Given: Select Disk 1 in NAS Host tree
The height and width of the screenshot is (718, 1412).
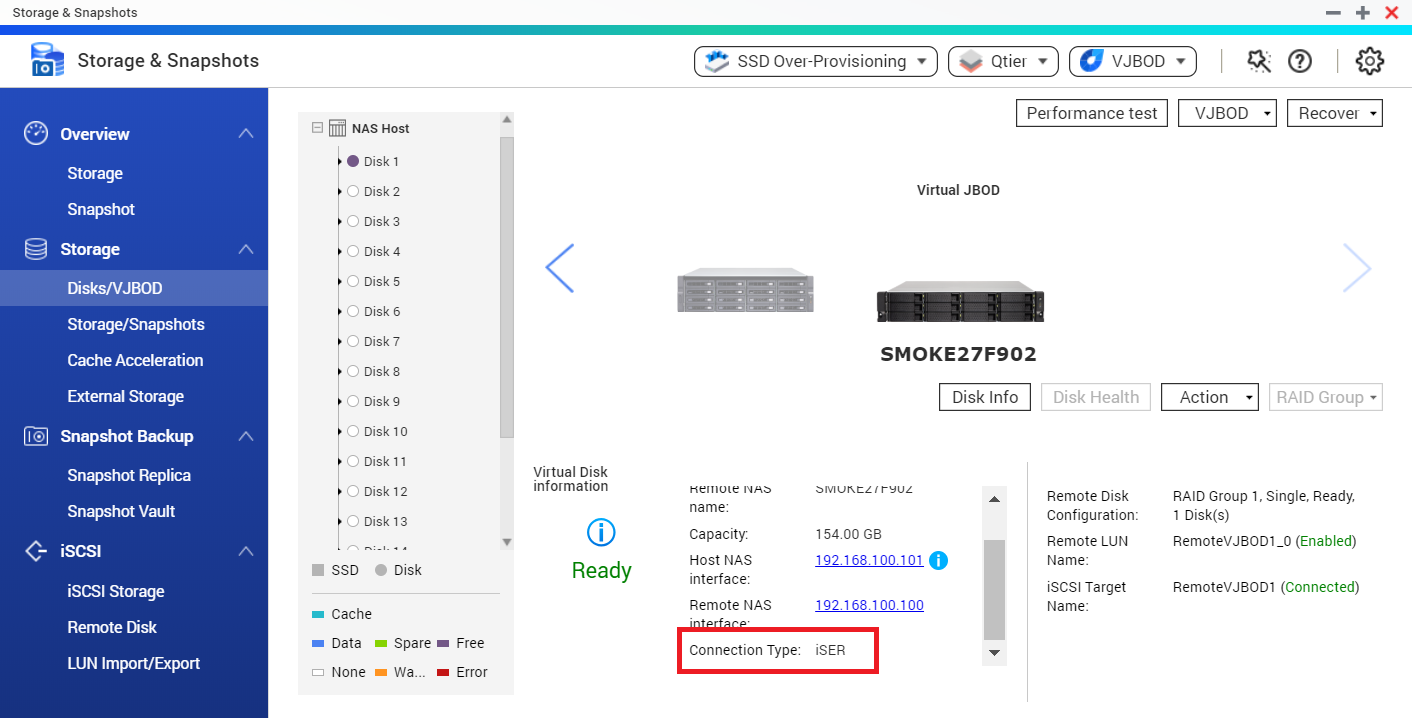Looking at the screenshot, I should (x=381, y=161).
